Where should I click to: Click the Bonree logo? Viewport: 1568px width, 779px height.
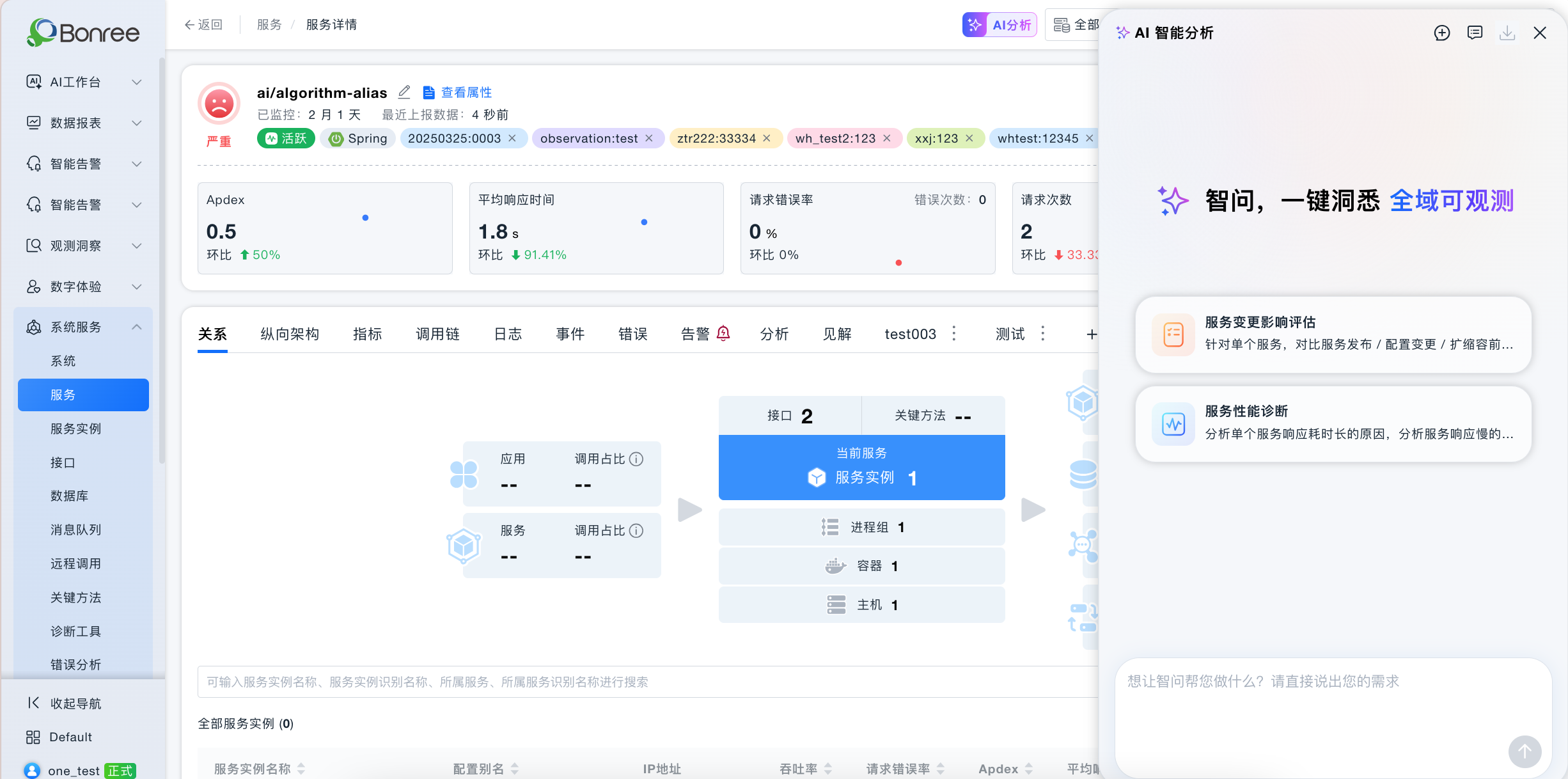tap(83, 32)
